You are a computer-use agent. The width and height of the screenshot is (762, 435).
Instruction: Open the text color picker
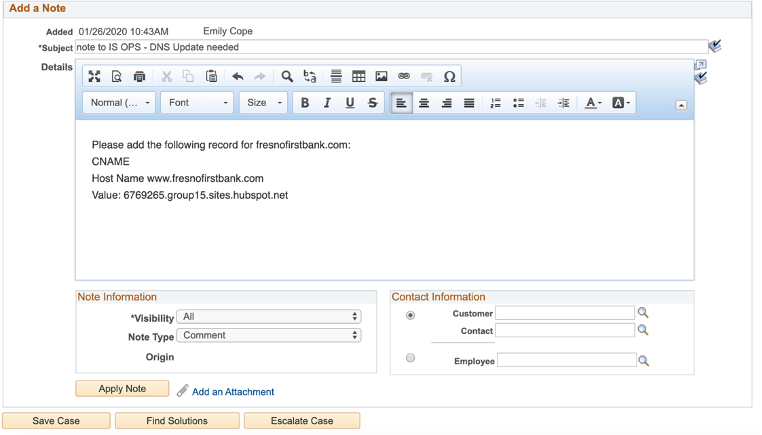click(x=593, y=103)
